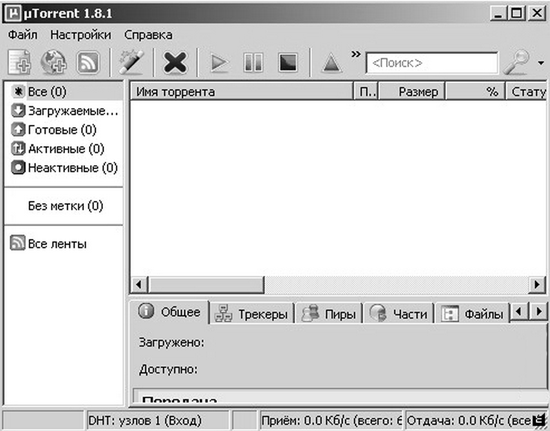The image size is (550, 431).
Task: Click the horizontal scrollbar thumb
Action: pos(206,284)
